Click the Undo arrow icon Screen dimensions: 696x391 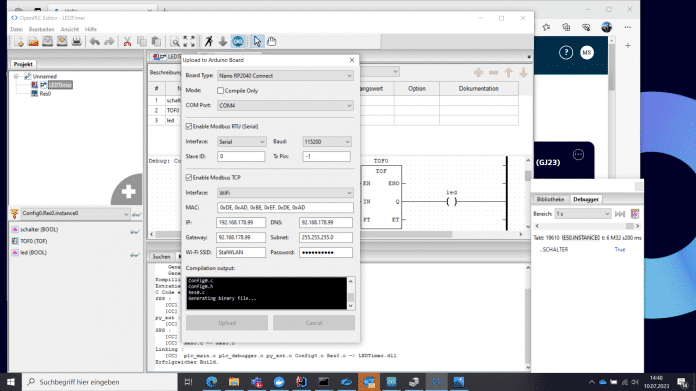95,42
